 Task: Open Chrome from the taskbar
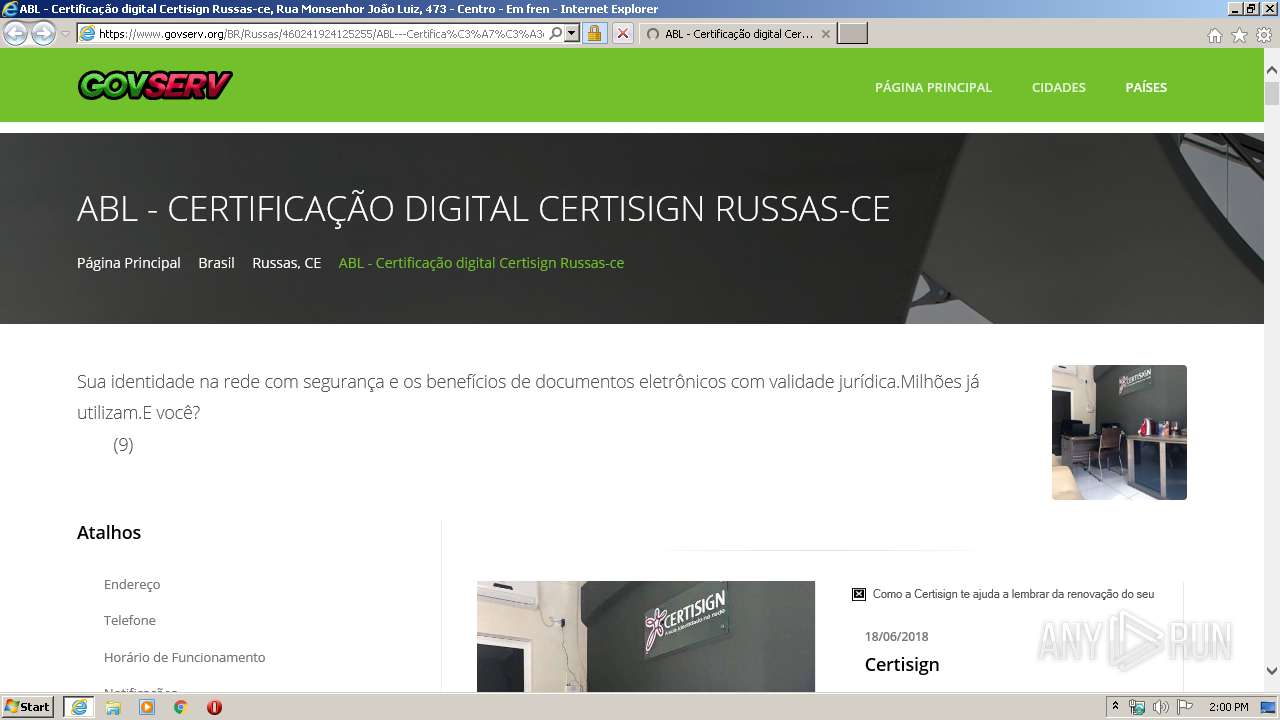(x=180, y=707)
